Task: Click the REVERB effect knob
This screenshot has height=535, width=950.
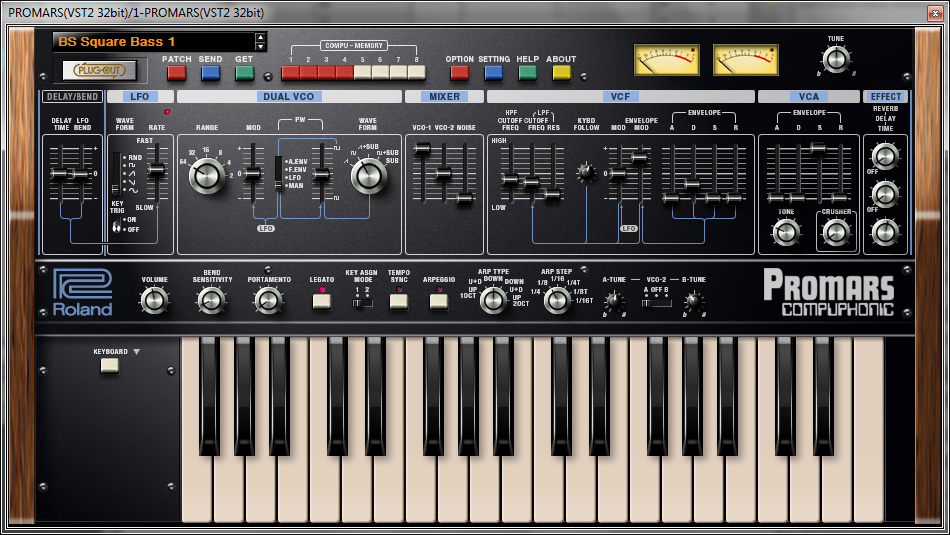Action: tap(885, 156)
